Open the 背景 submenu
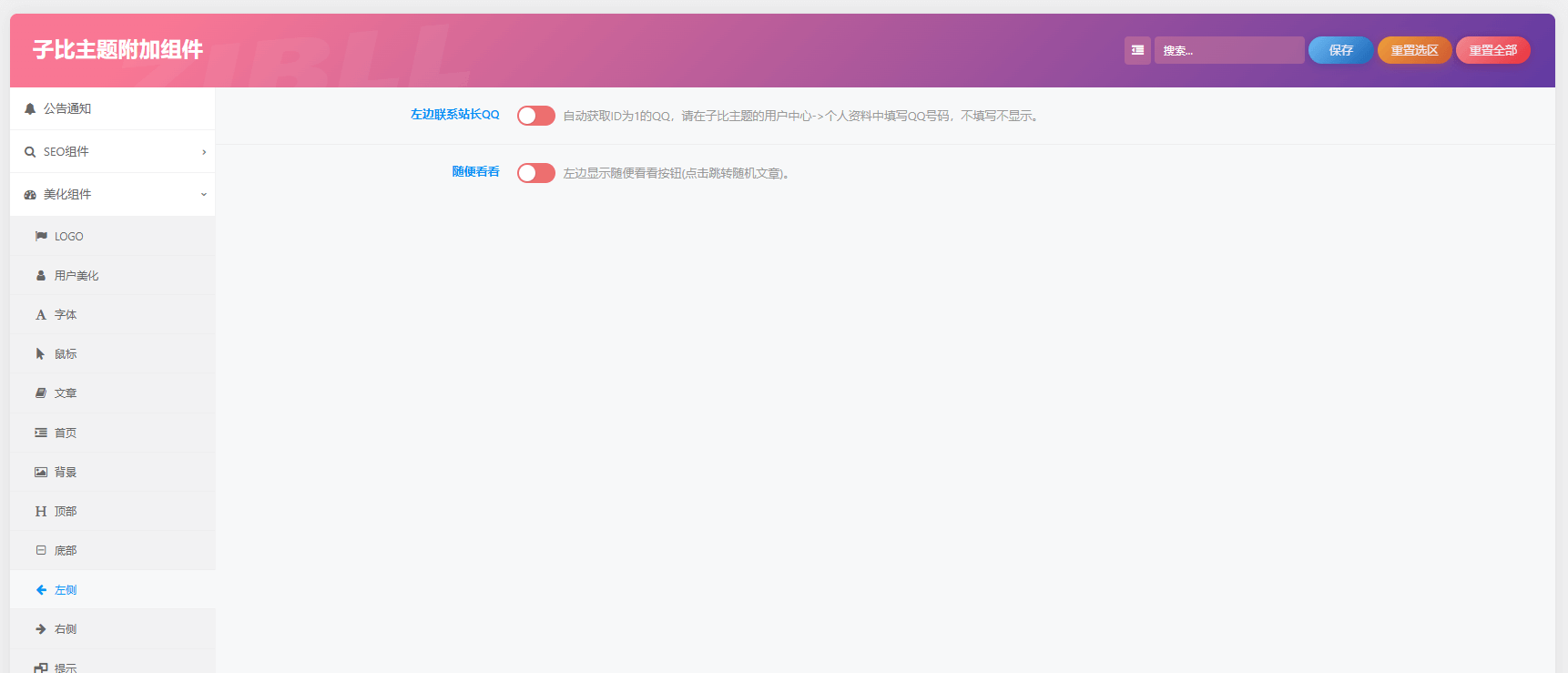This screenshot has width=1568, height=673. click(x=113, y=472)
